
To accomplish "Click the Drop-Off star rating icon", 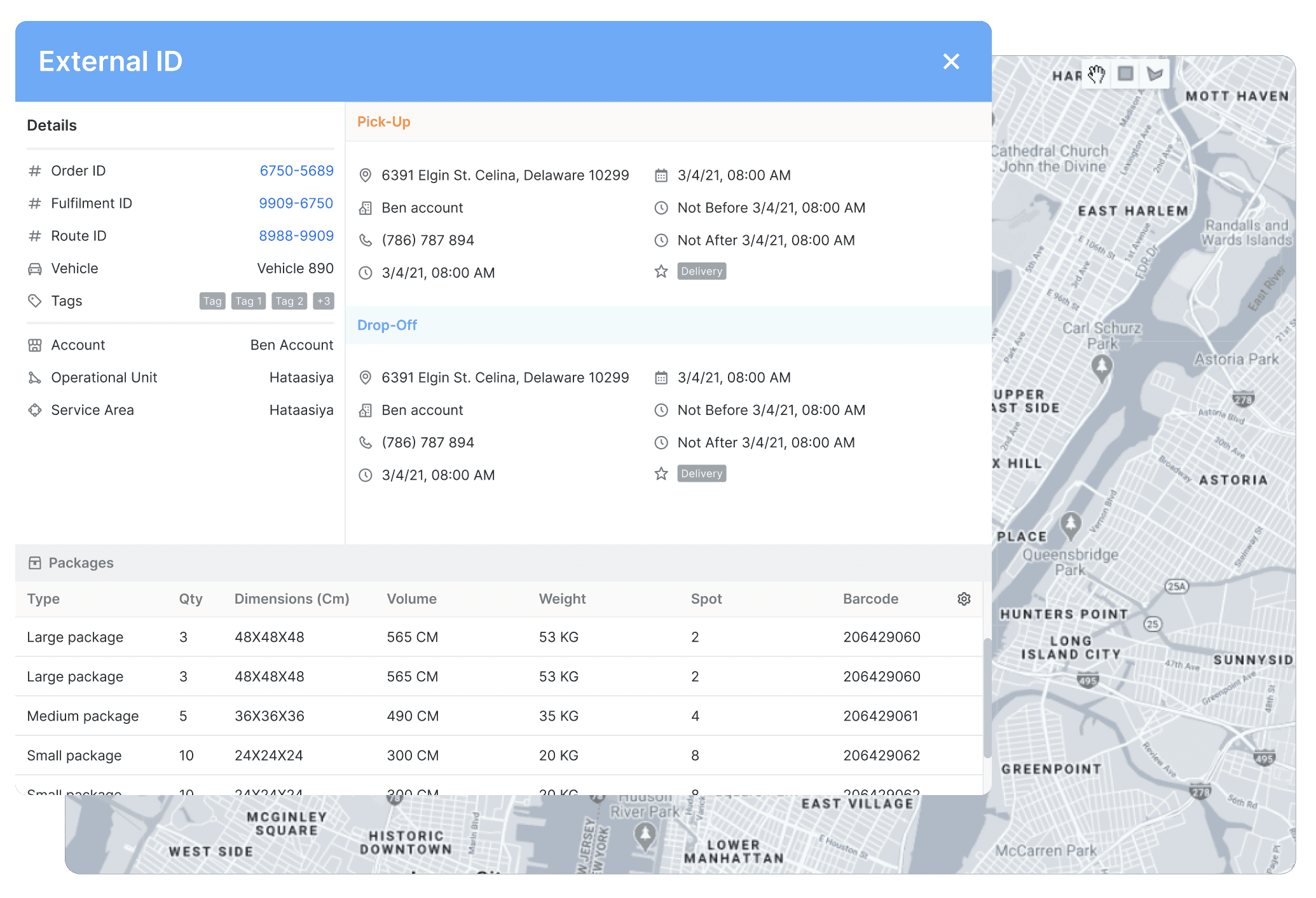I will click(x=661, y=473).
